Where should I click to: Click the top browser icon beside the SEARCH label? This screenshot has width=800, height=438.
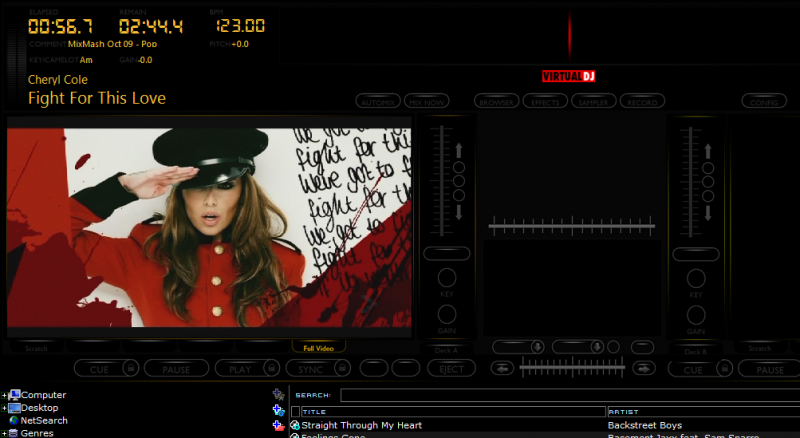click(x=278, y=395)
